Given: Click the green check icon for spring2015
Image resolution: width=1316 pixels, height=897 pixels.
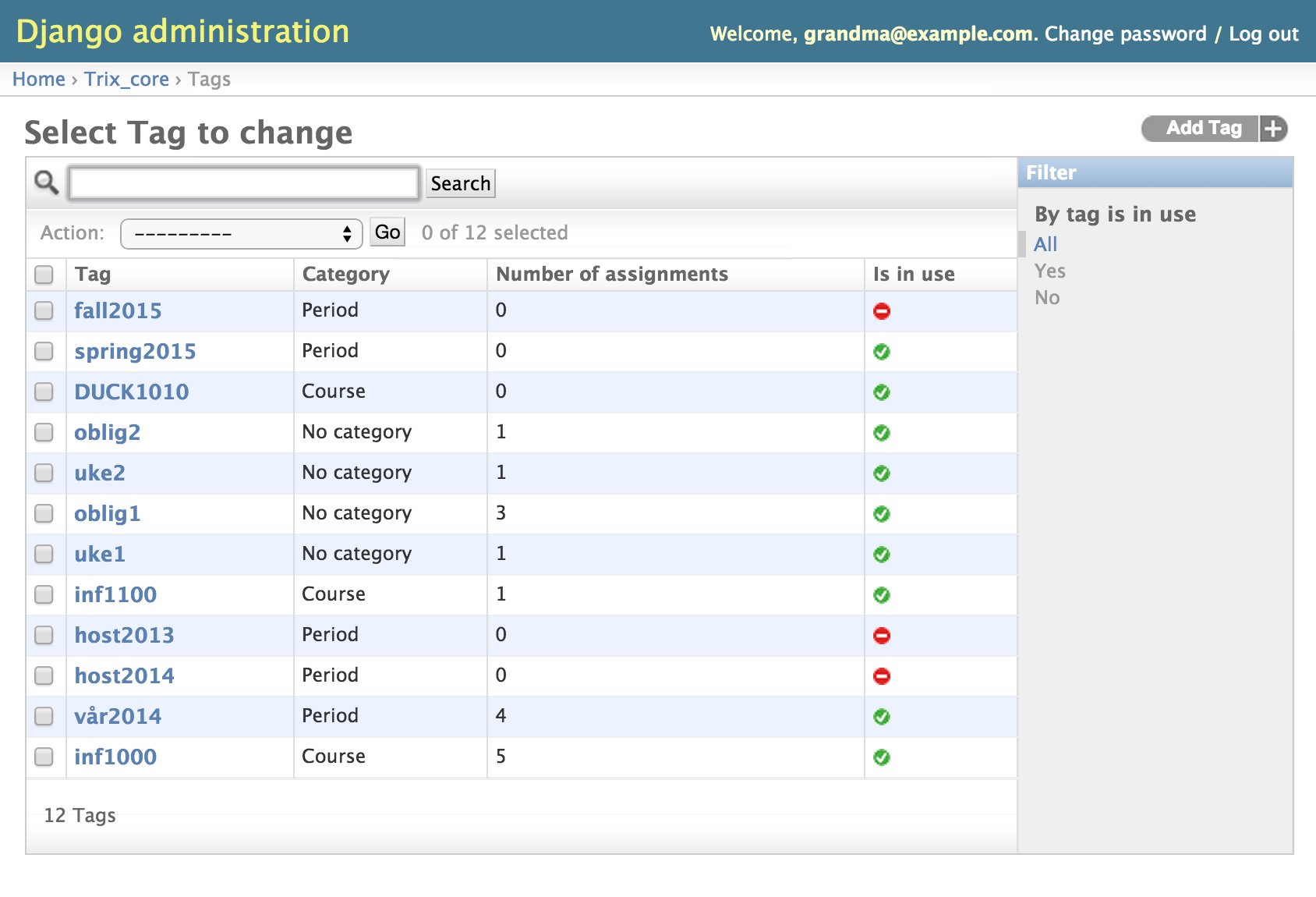Looking at the screenshot, I should click(x=882, y=352).
